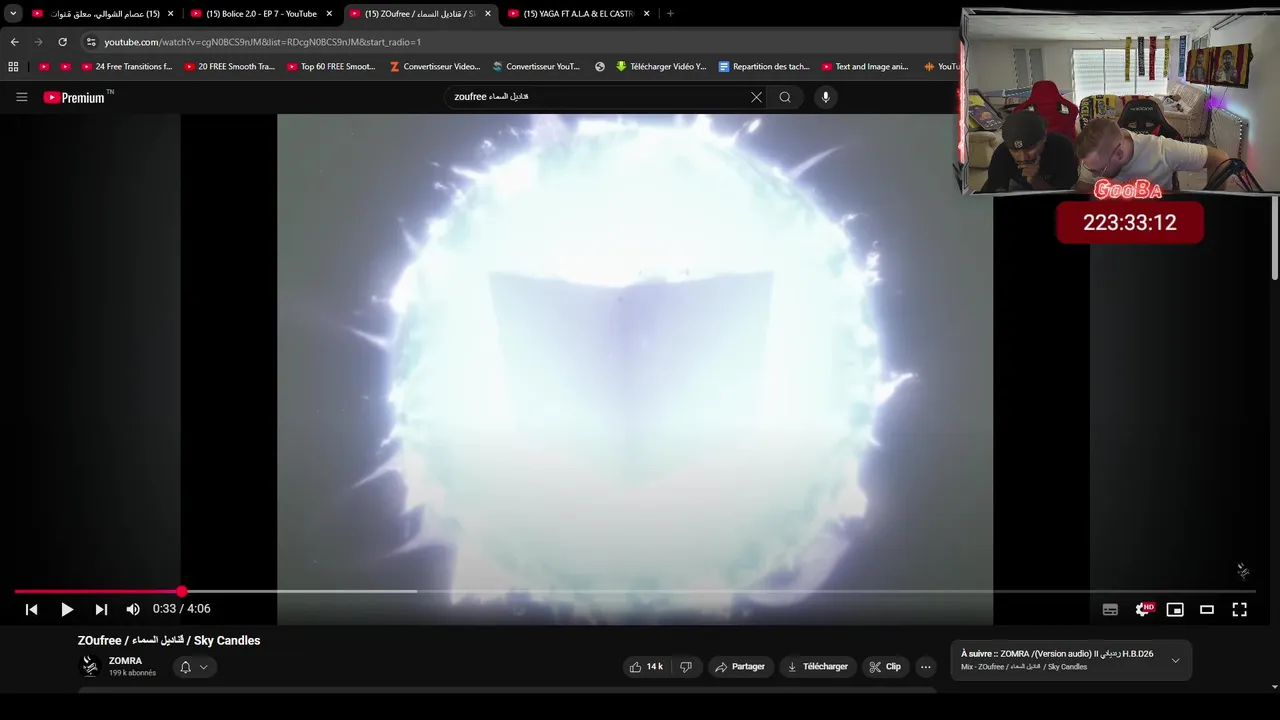This screenshot has width=1280, height=720.
Task: Open Convertisseur YouT... bookmark
Action: [x=536, y=67]
